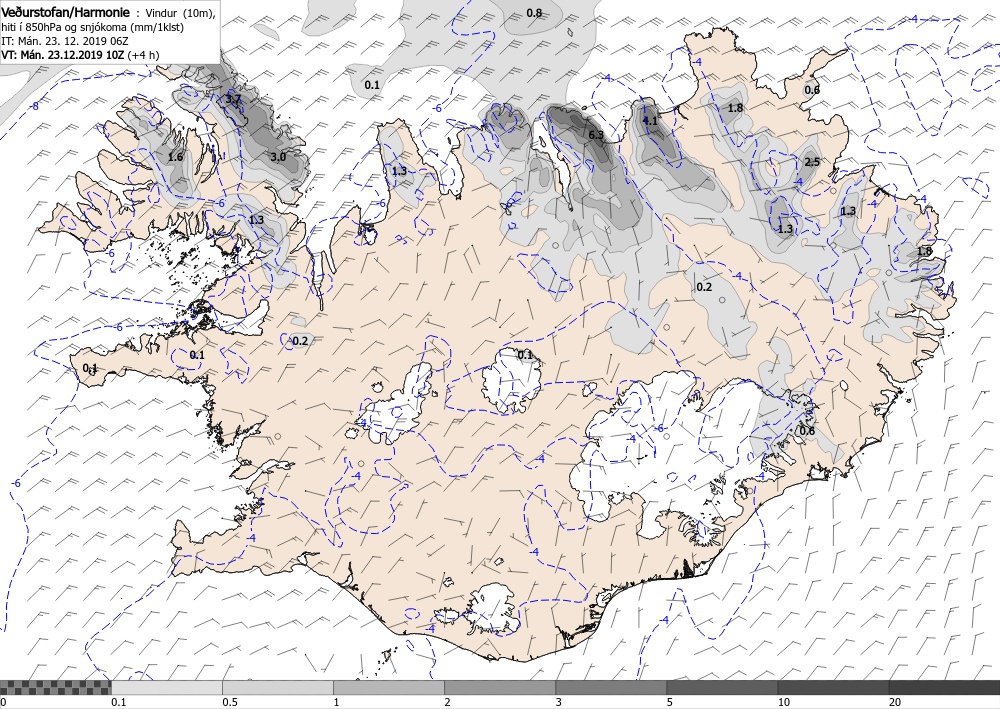
Task: Click the legend swatch between 0.1 and 0.5
Action: point(167,687)
